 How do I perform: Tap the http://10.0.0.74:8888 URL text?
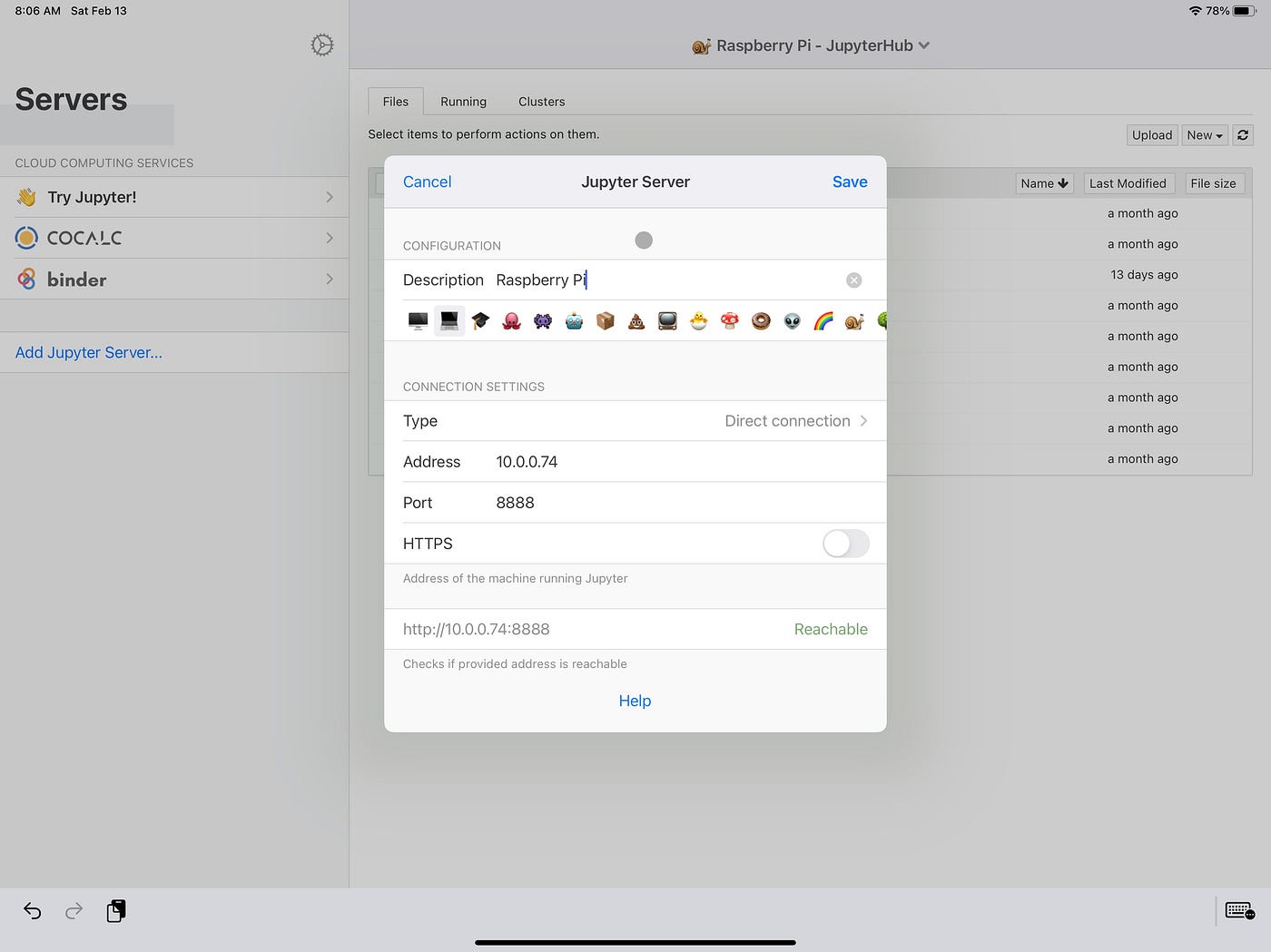[477, 629]
